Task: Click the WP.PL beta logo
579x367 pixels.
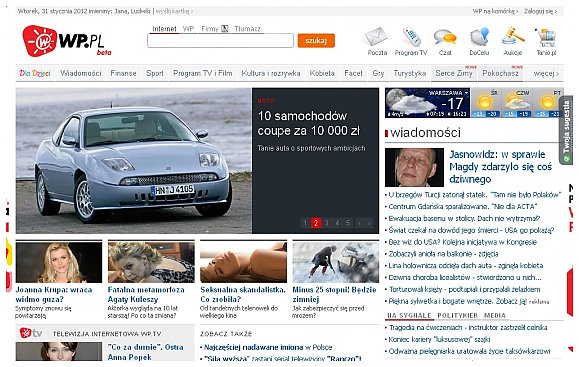Action: click(66, 41)
